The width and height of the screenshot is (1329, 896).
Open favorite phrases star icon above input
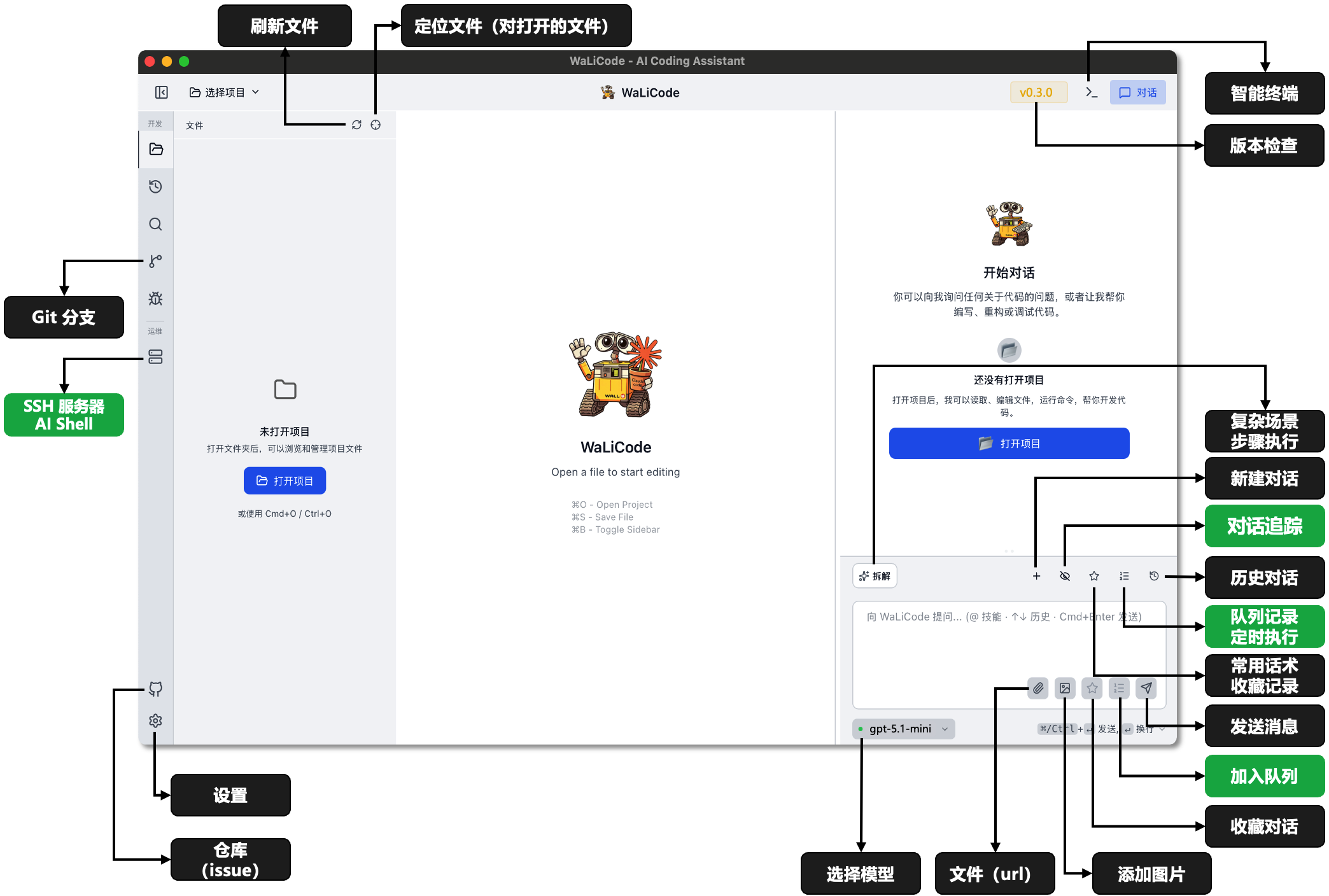(1094, 576)
